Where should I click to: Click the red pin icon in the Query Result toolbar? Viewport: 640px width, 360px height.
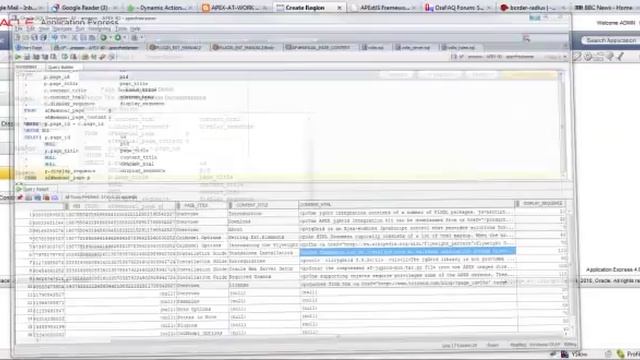20,198
